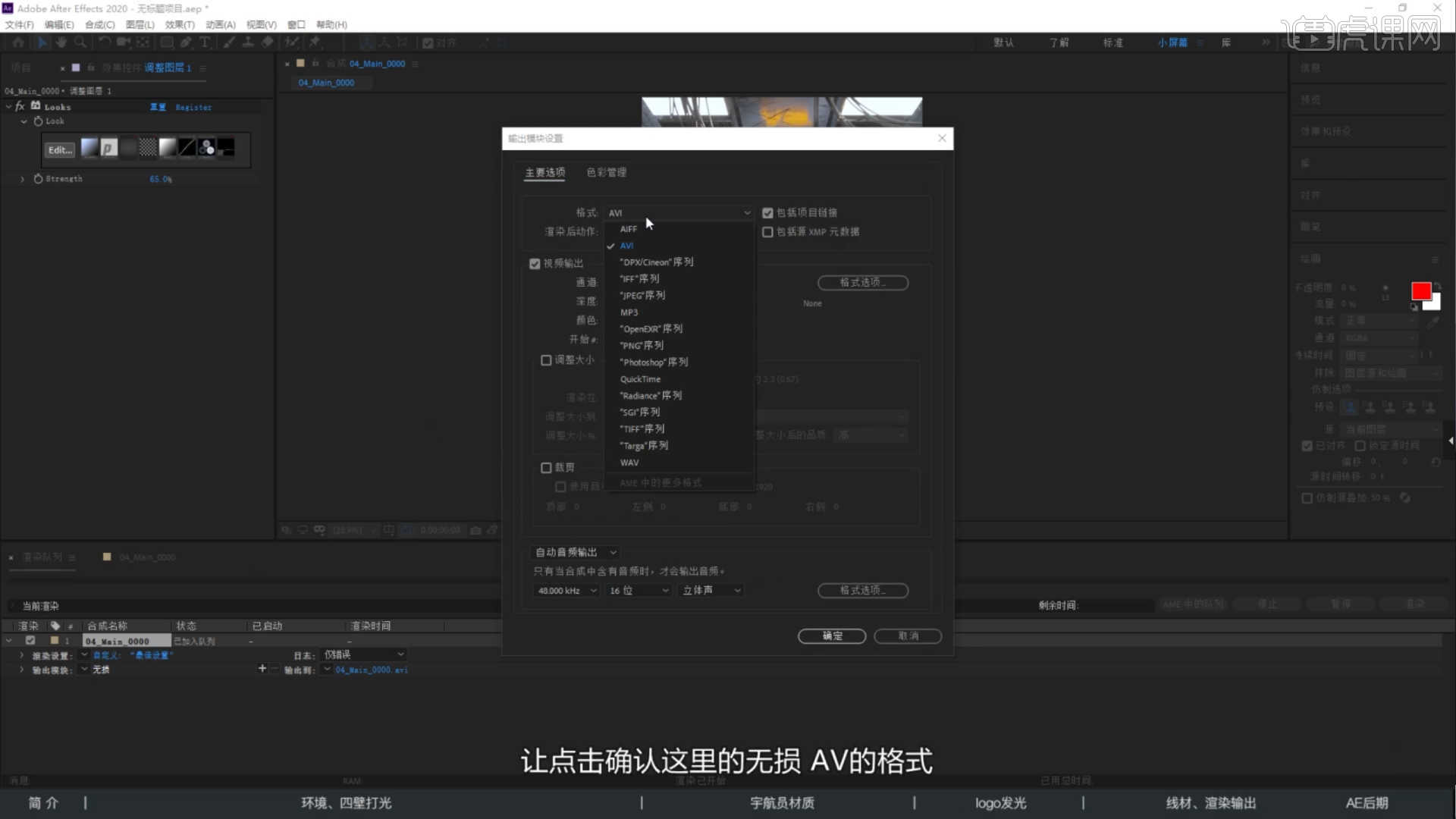Enable the 调整大小 checkbox
The width and height of the screenshot is (1456, 819).
point(546,360)
